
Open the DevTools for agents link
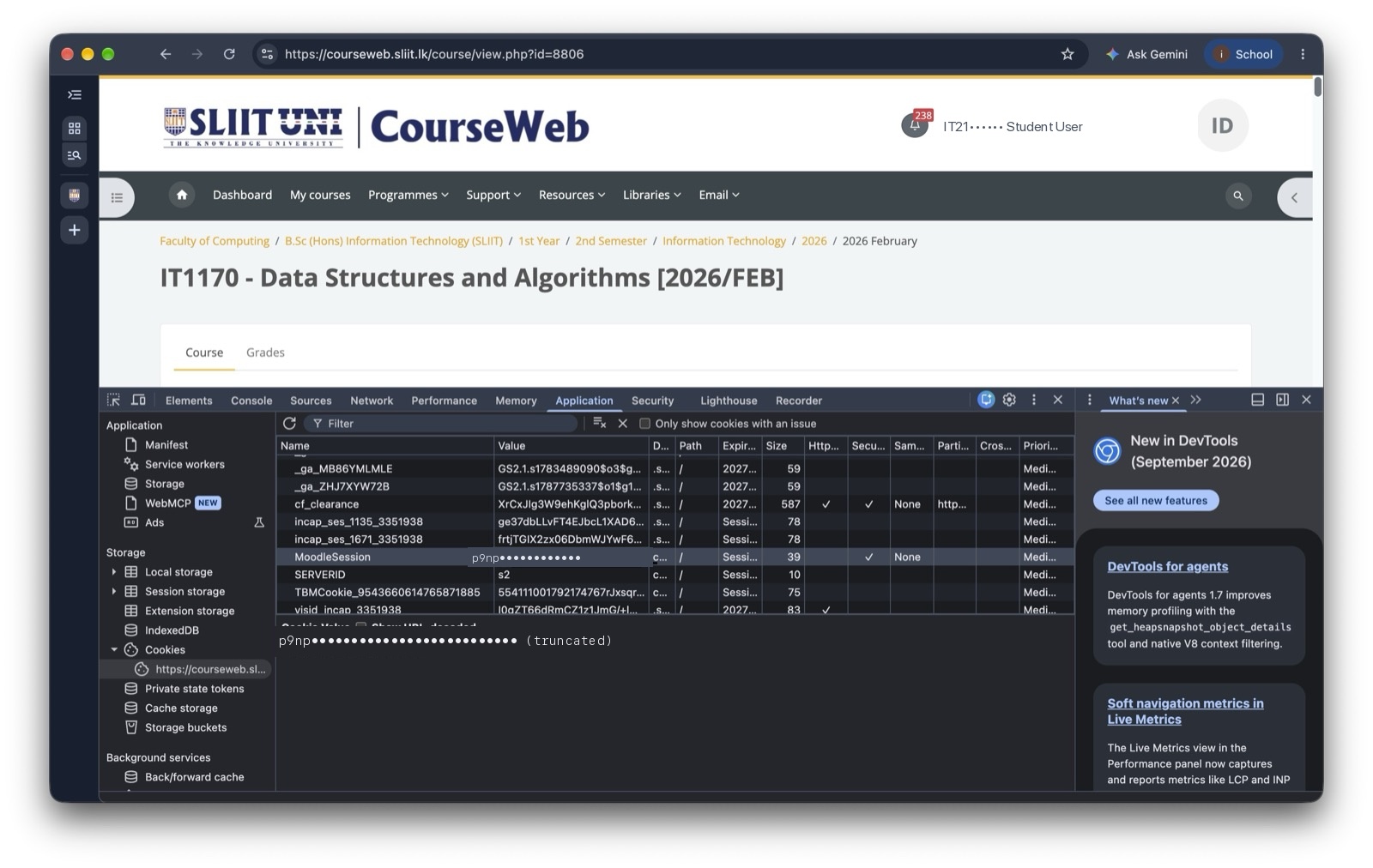pyautogui.click(x=1167, y=567)
